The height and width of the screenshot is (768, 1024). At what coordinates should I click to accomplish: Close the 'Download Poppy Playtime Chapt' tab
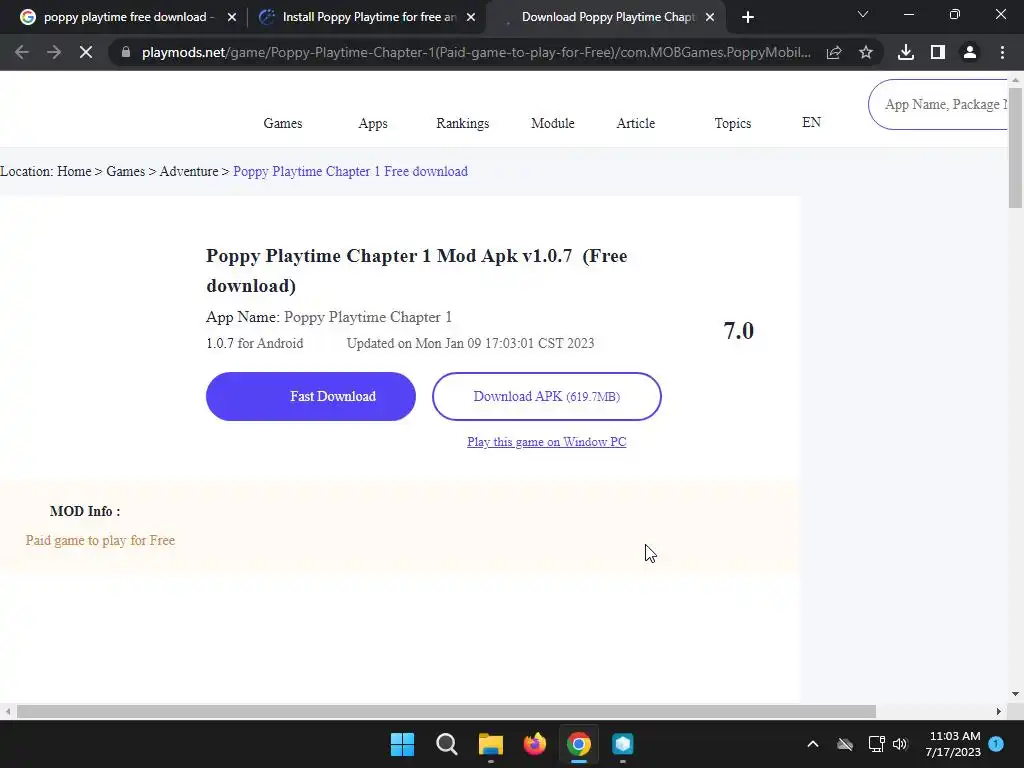pos(710,17)
